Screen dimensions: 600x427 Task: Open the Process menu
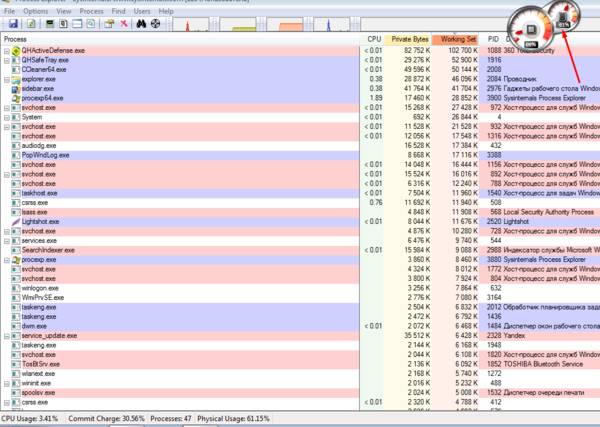[91, 11]
